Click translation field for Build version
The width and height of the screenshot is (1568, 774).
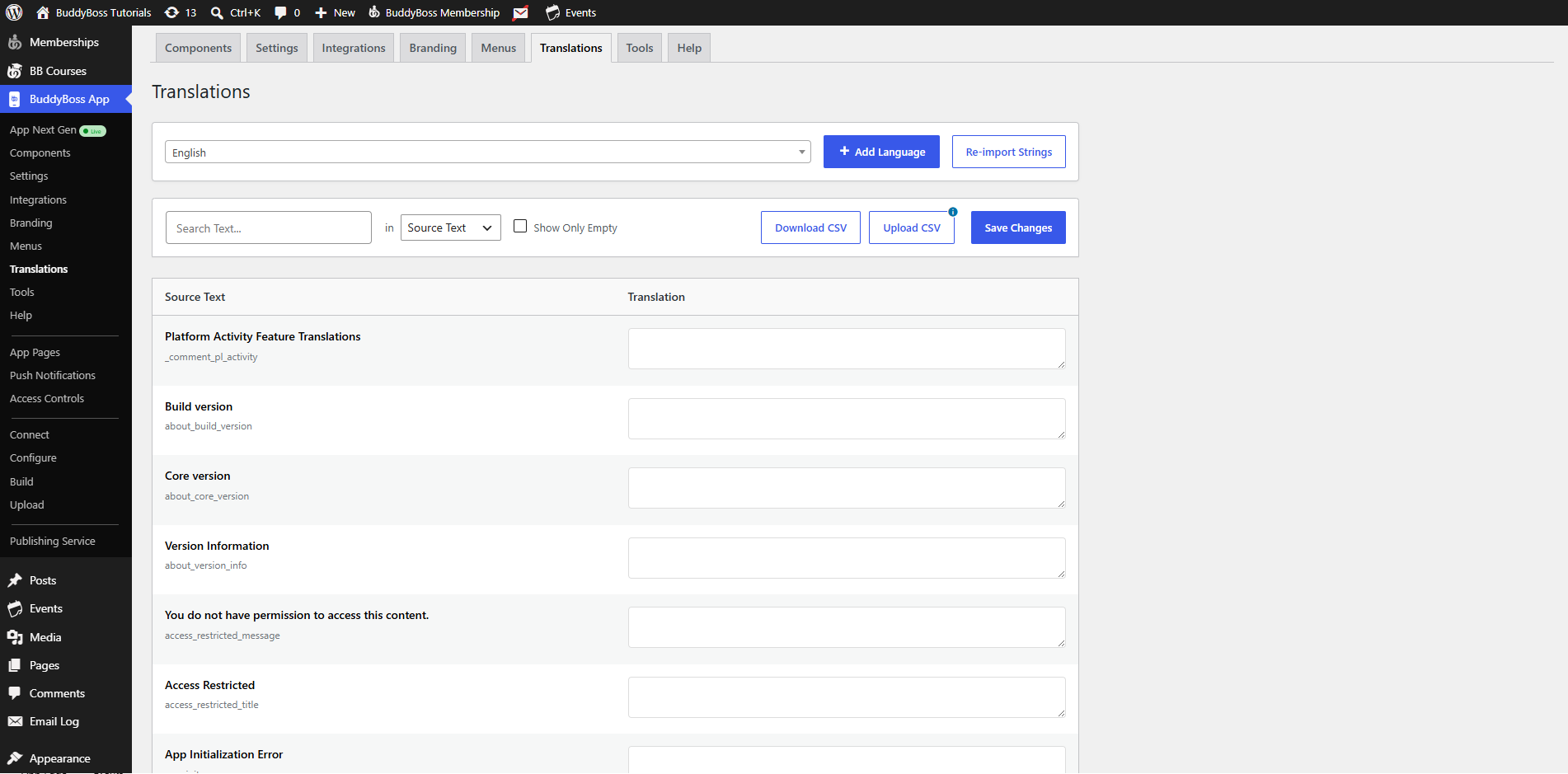point(847,419)
